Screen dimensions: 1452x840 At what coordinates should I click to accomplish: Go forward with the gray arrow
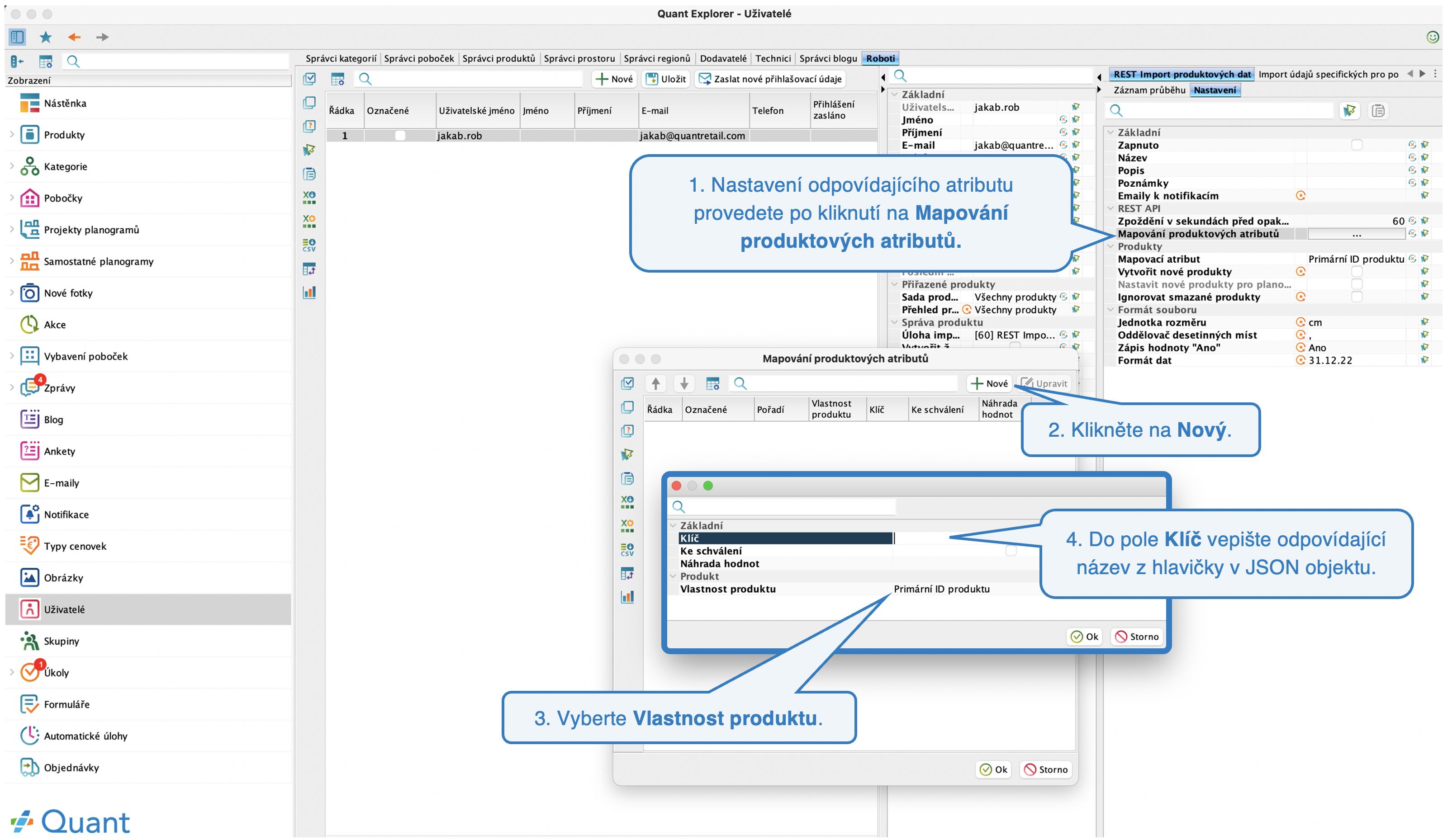[103, 37]
